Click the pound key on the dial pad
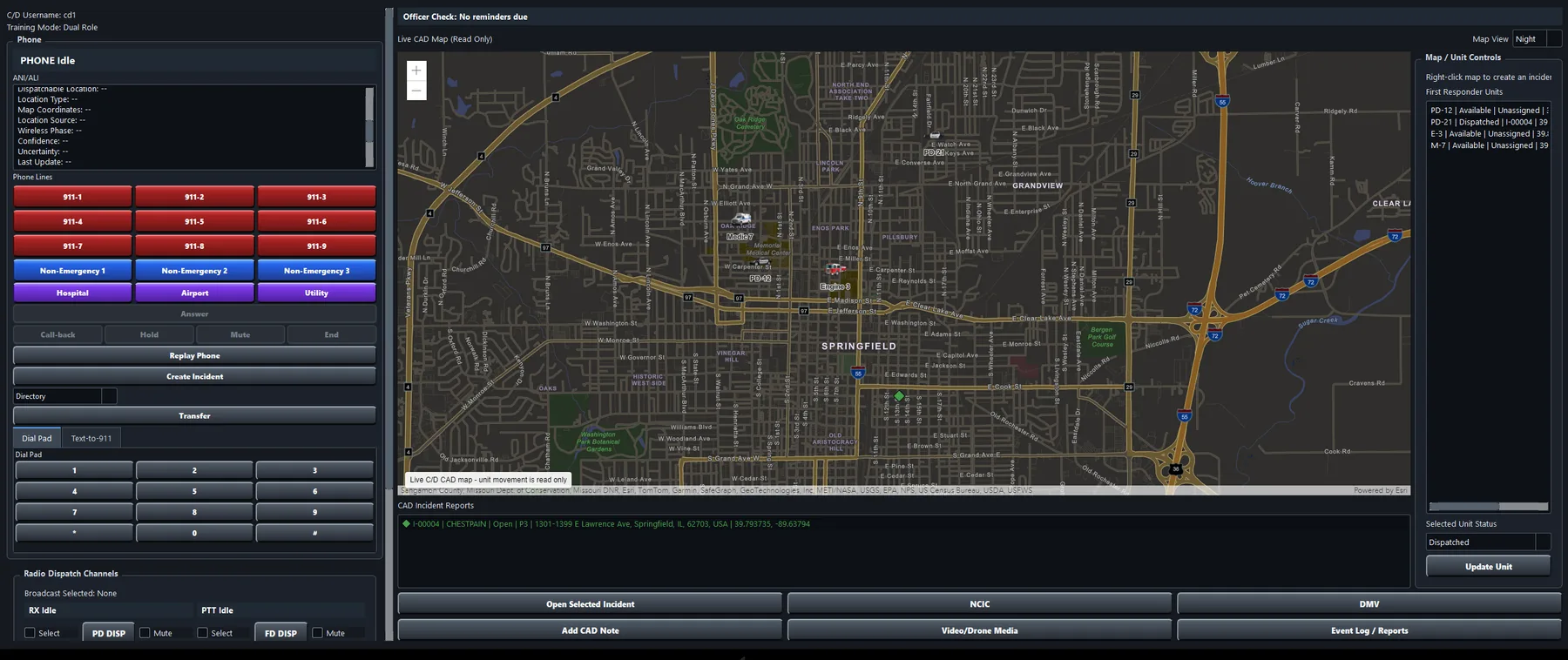Screen dimensions: 1568x660 click(x=314, y=533)
